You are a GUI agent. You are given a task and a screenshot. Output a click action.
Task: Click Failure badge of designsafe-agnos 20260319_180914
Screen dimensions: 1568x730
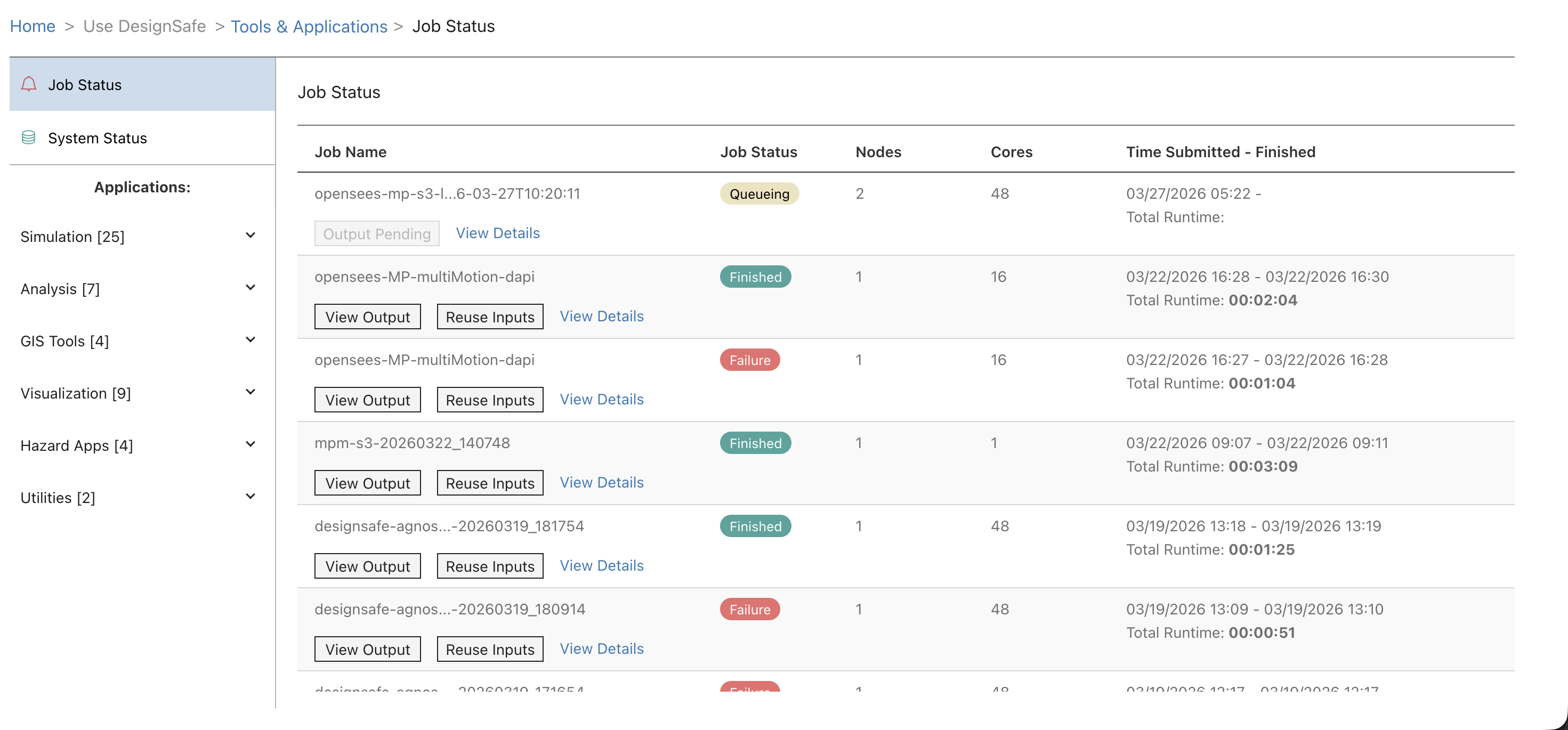(x=750, y=610)
